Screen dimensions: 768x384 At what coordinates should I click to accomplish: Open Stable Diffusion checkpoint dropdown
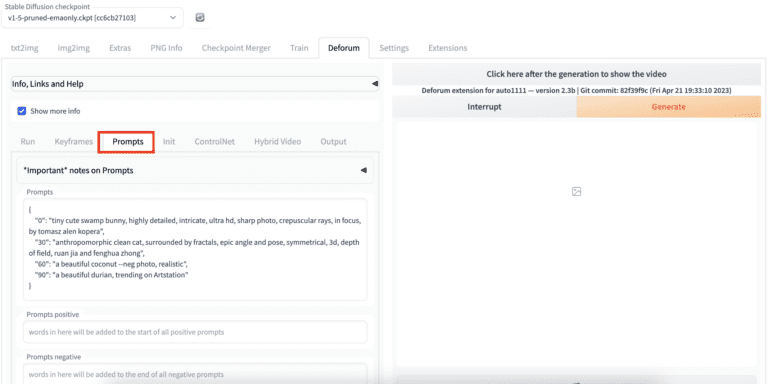coord(92,18)
